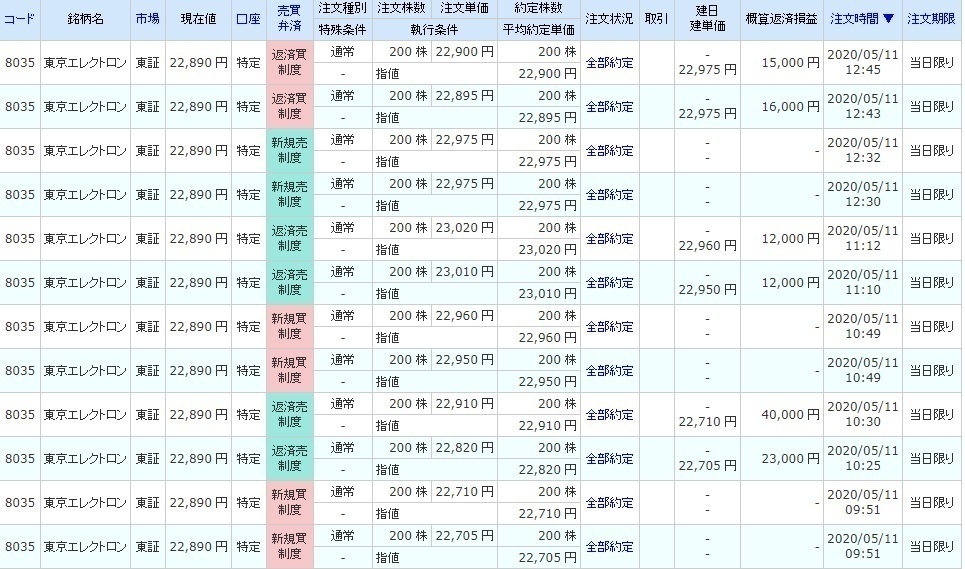Image resolution: width=965 pixels, height=569 pixels.
Task: Click the 23,000 円 profit value
Action: coord(790,458)
